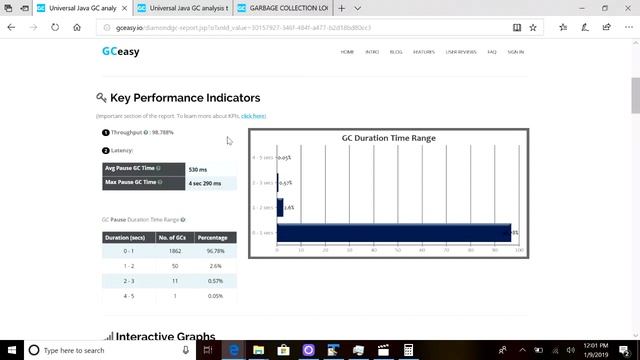The image size is (640, 360).
Task: Switch to GARBAGE COLLECTION LOG tab
Action: click(x=283, y=8)
